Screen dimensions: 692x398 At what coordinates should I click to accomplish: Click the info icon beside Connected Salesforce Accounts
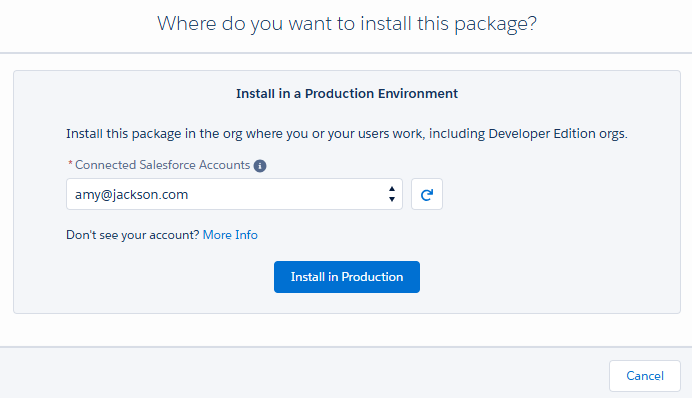coord(260,166)
